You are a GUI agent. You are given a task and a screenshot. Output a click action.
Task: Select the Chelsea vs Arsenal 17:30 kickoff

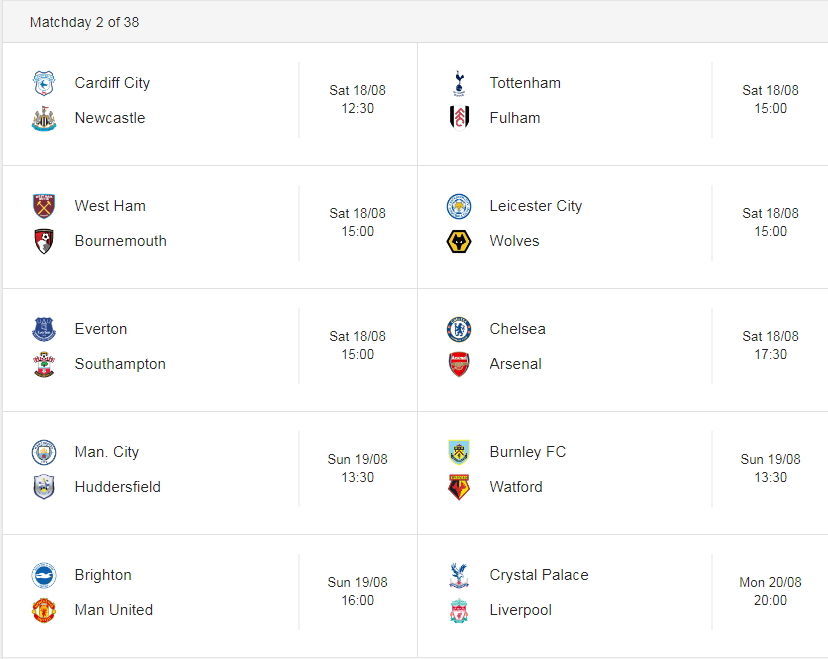pyautogui.click(x=770, y=345)
